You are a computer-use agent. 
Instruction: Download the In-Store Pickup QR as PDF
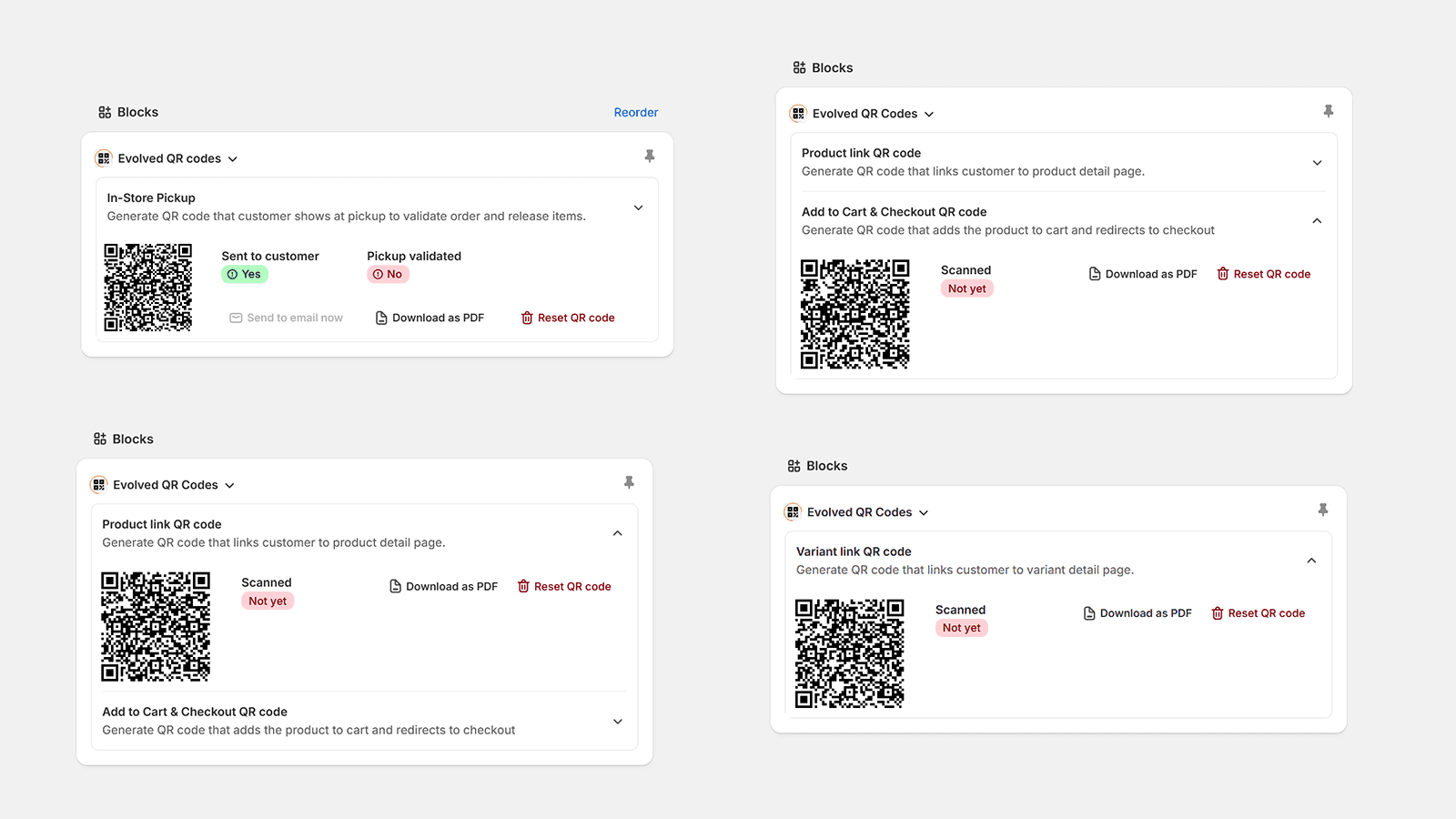(429, 317)
